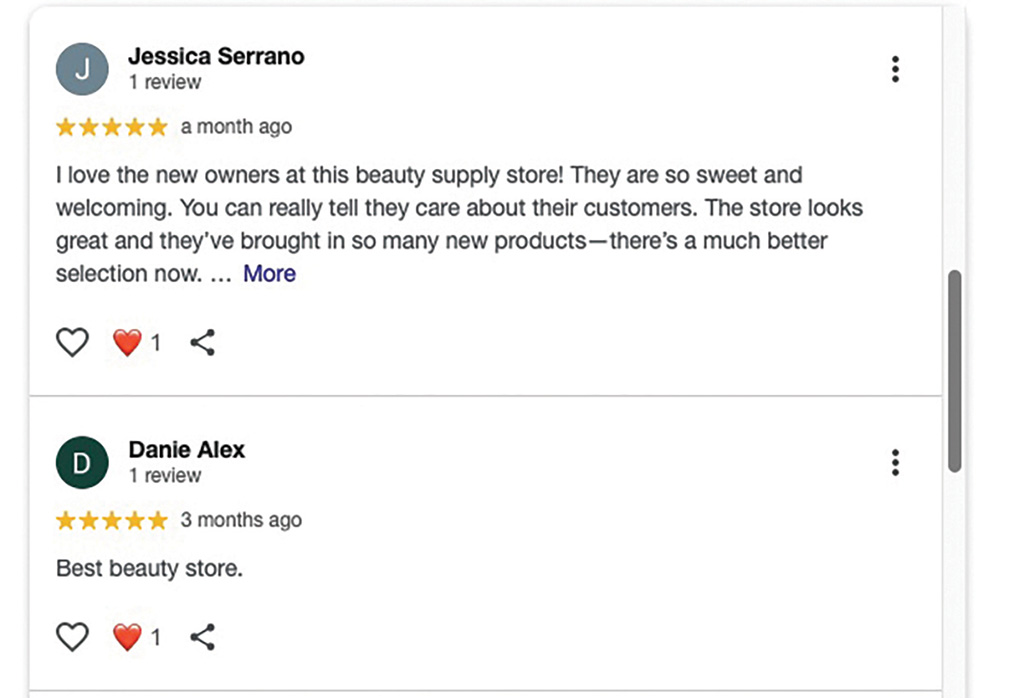Click the five-star rating on Jessica's review
This screenshot has width=1024, height=698.
(x=111, y=127)
